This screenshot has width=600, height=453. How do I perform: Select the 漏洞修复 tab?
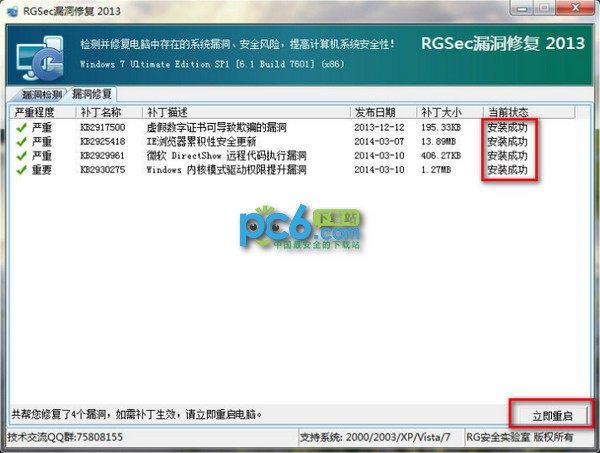(x=92, y=94)
